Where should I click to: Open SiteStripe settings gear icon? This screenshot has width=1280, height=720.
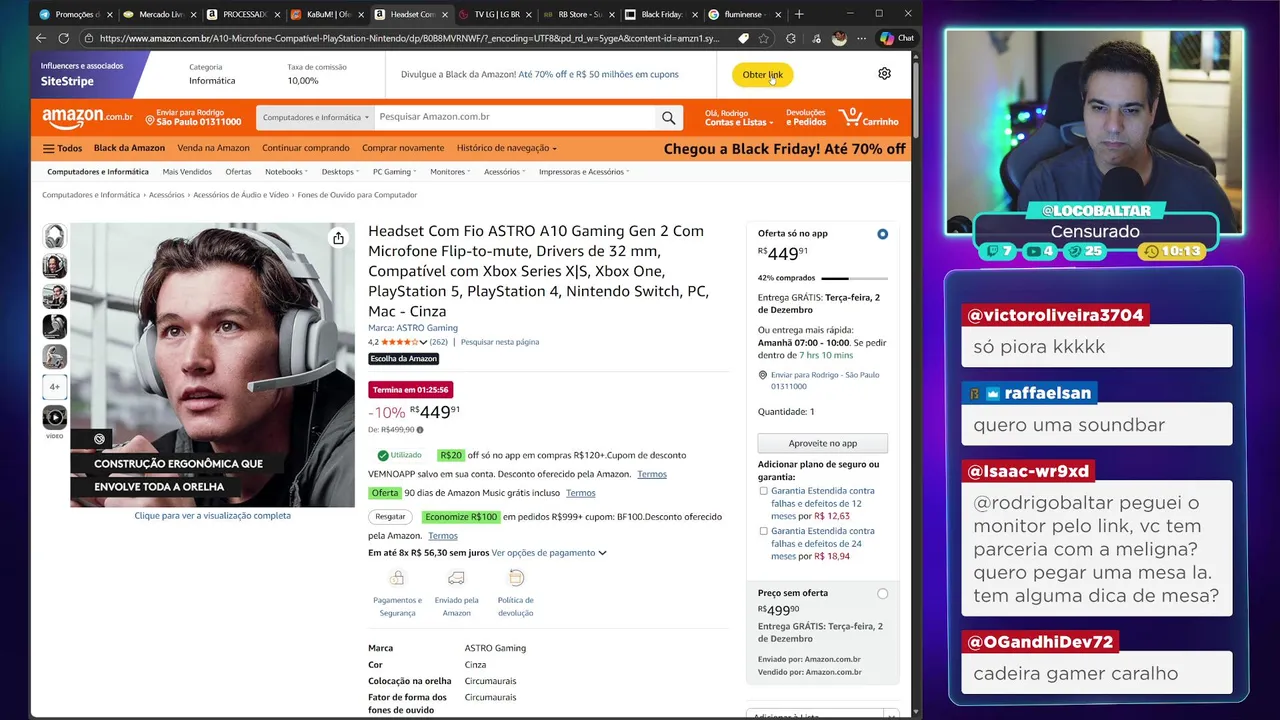(884, 74)
